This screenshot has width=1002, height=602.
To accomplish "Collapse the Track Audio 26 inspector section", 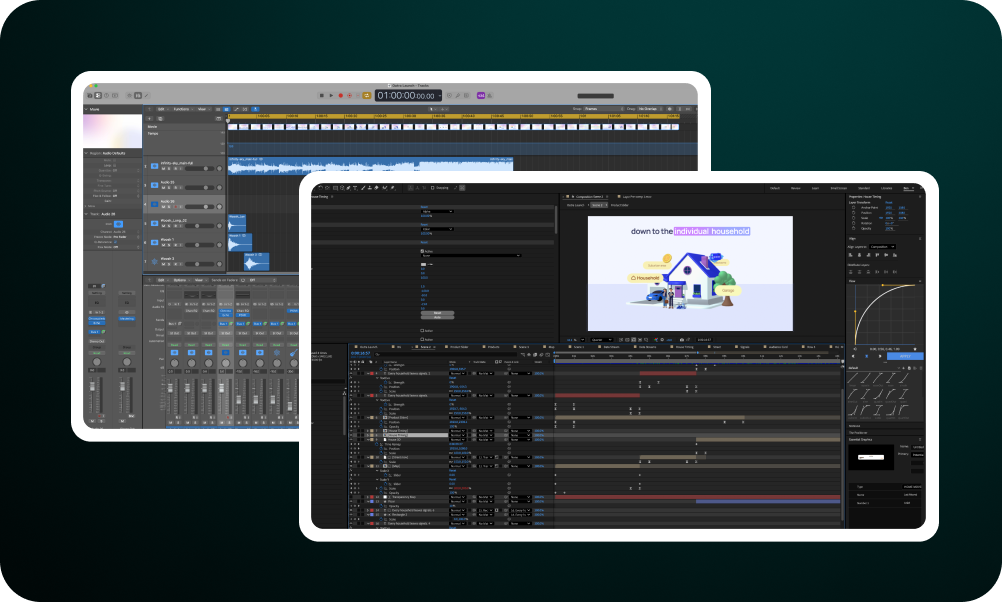I will [86, 214].
